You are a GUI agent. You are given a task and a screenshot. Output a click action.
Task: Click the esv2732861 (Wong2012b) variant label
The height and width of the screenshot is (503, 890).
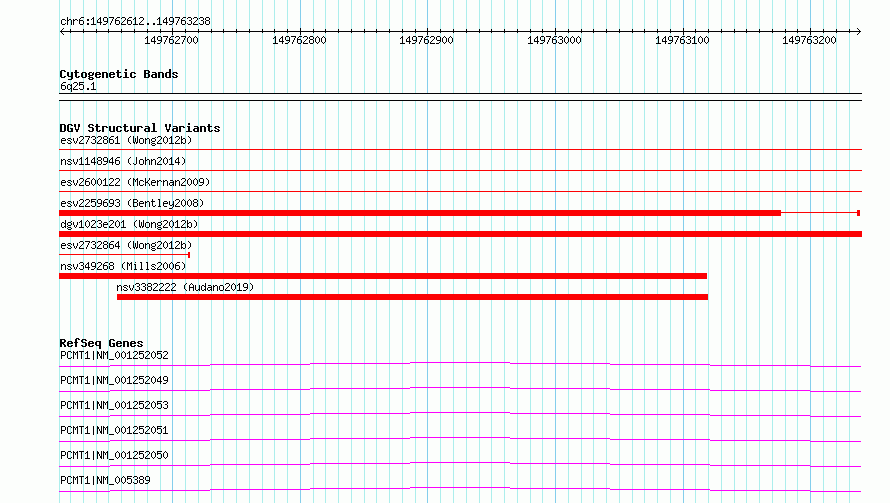(126, 140)
